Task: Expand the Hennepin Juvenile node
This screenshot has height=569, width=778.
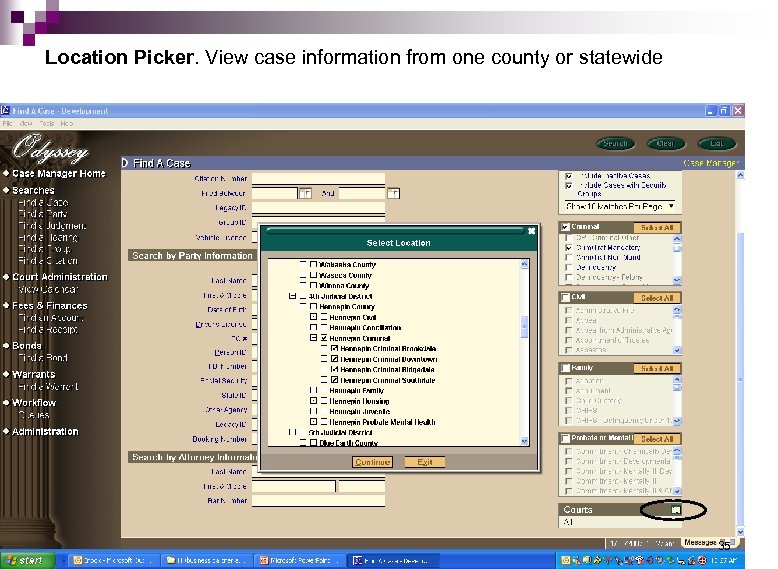Action: (x=313, y=411)
